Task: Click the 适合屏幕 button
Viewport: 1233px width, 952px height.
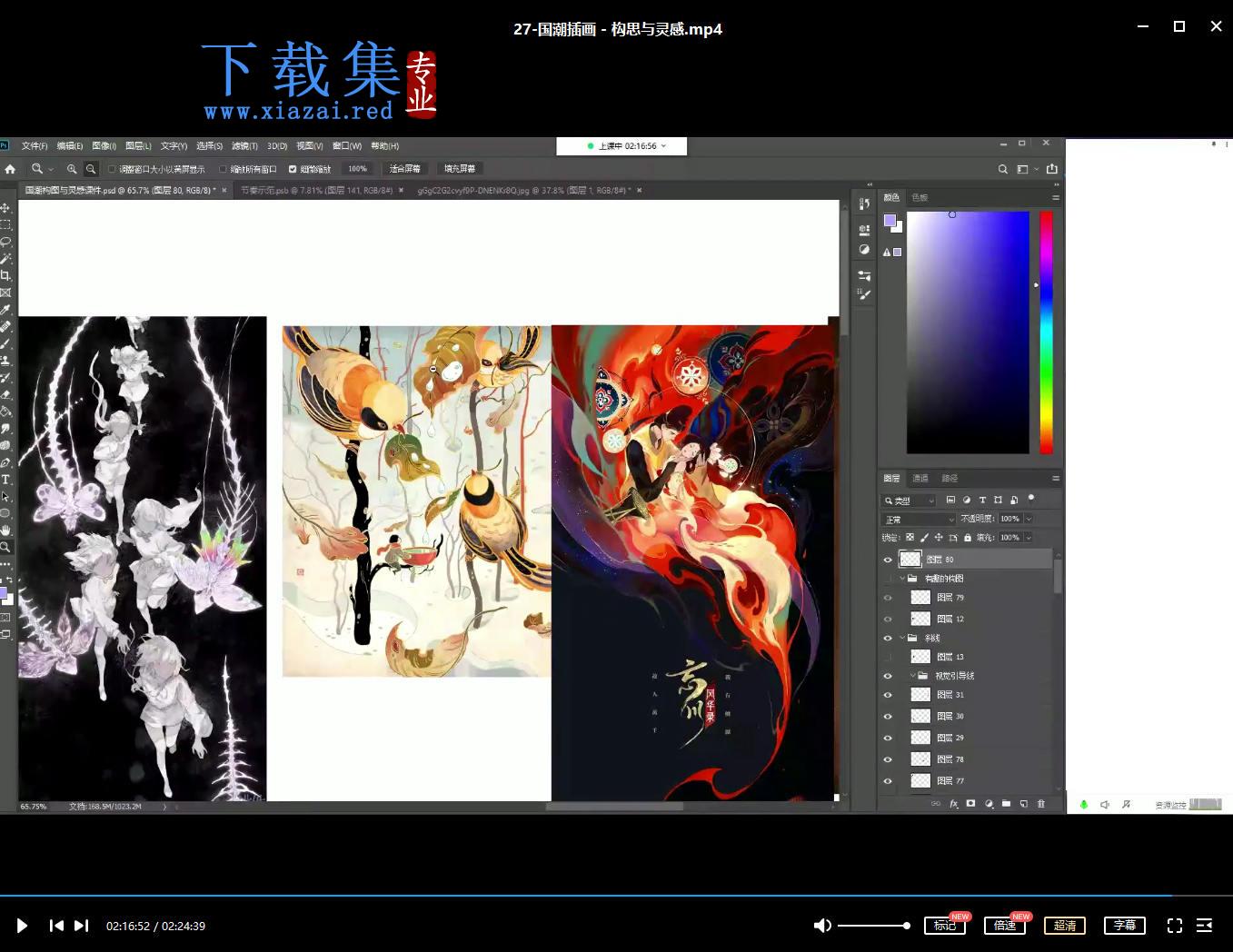Action: (x=405, y=169)
